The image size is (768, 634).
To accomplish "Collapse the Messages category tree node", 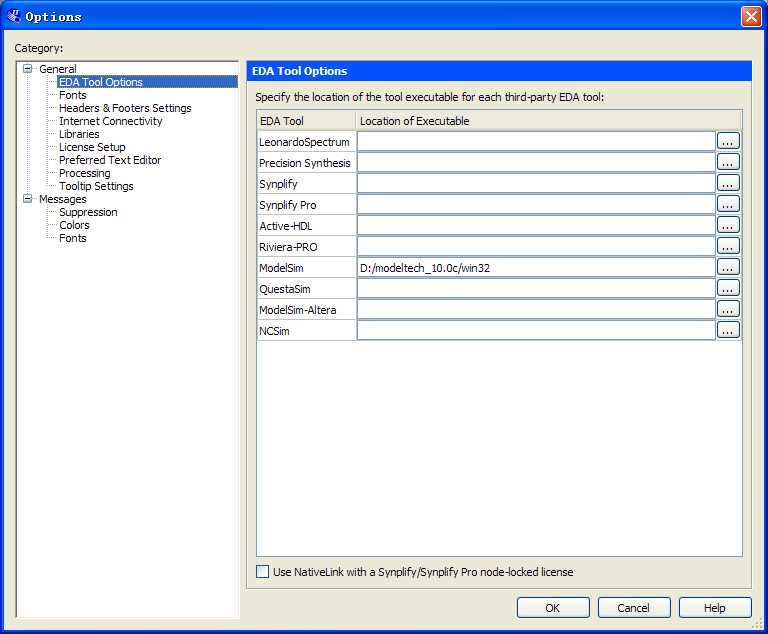I will 28,198.
